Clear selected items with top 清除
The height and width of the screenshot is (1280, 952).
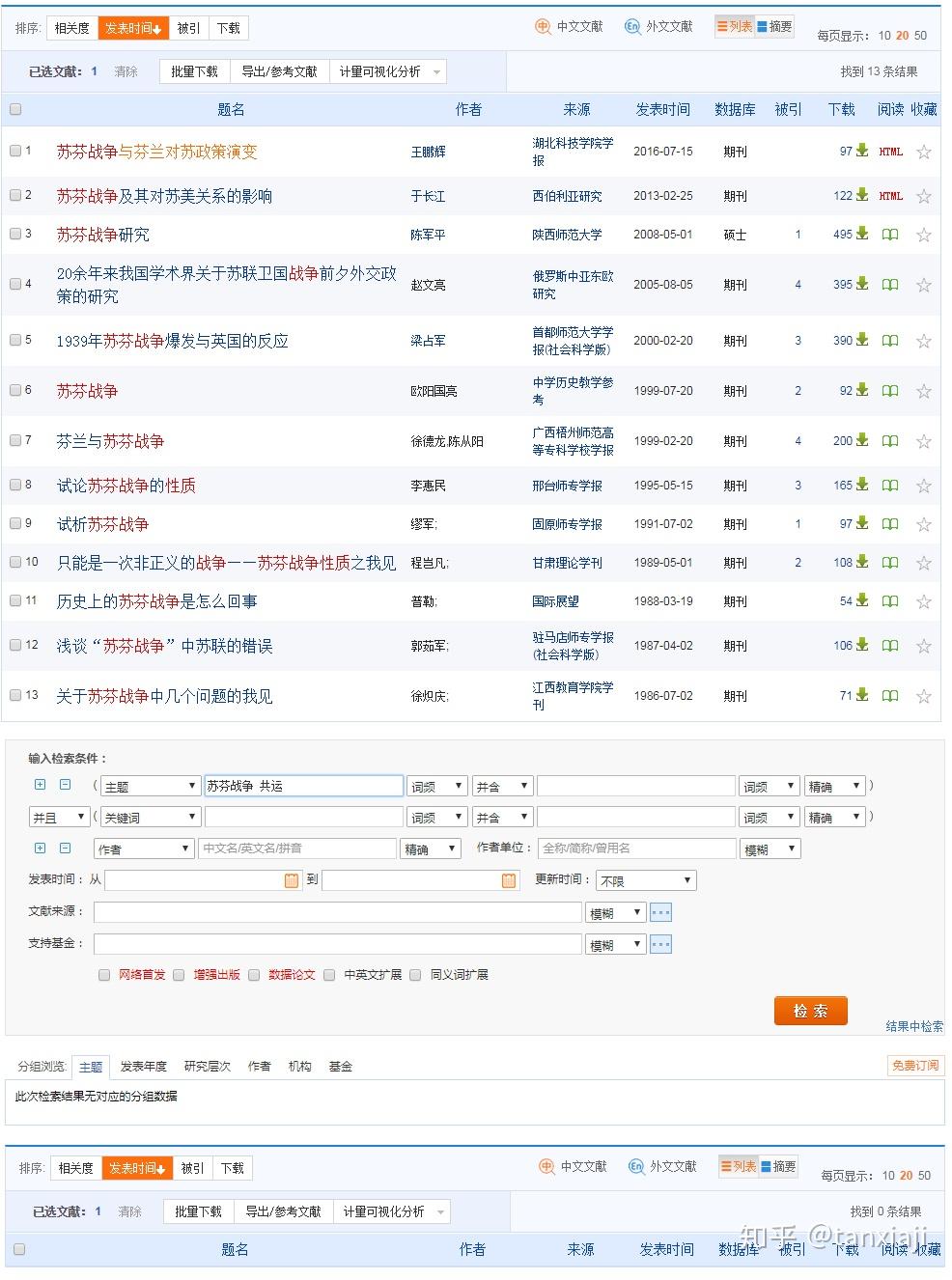point(126,72)
